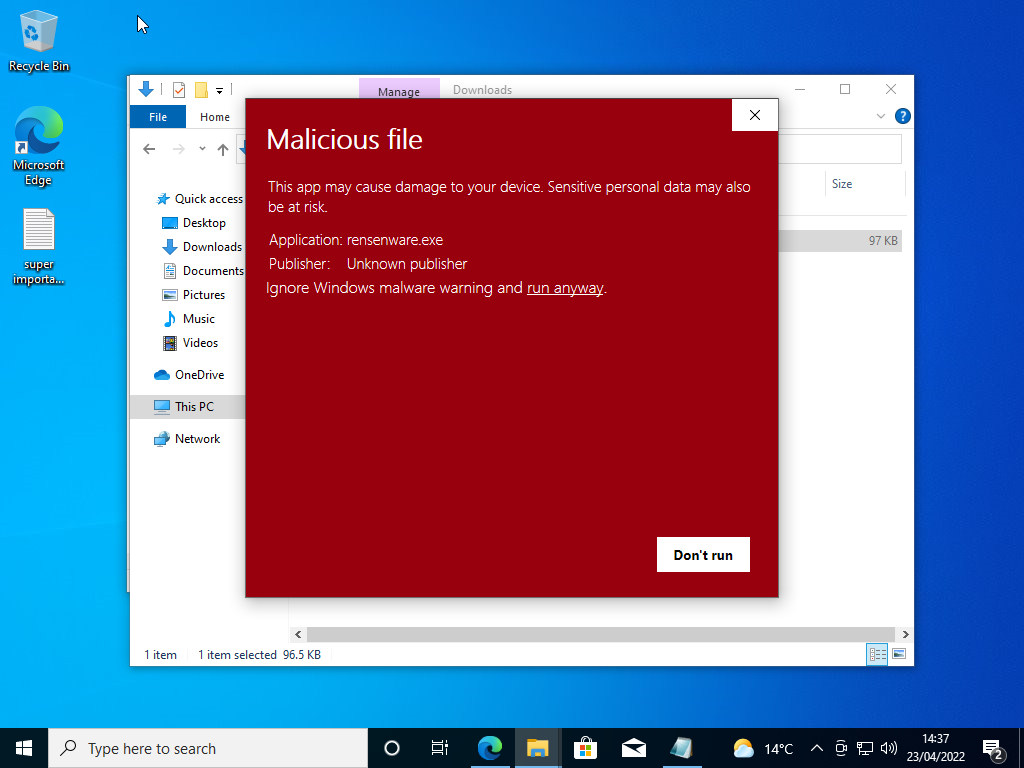1024x768 pixels.
Task: Switch to the Home ribbon tab
Action: pyautogui.click(x=214, y=116)
